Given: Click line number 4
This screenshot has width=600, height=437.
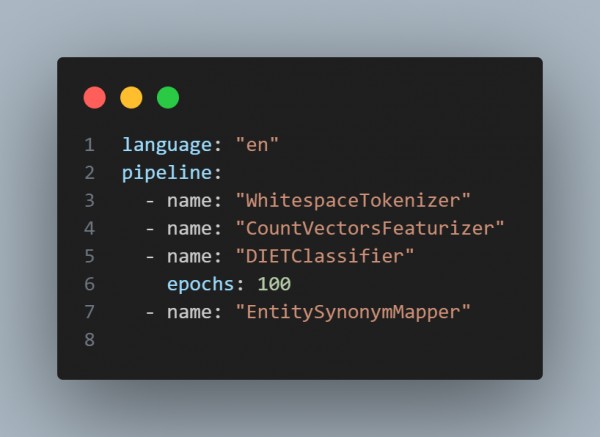Looking at the screenshot, I should [90, 228].
